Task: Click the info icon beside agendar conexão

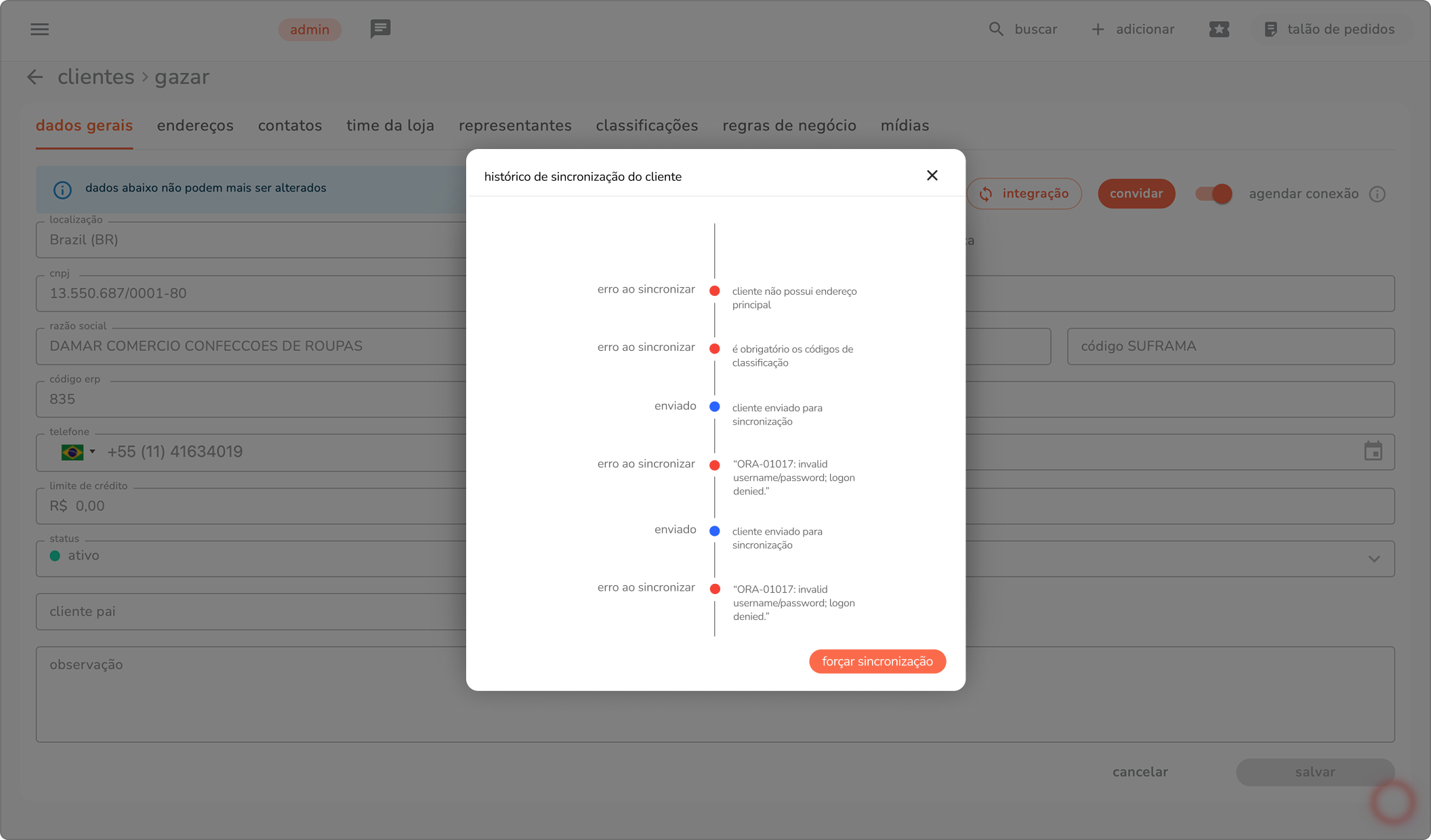Action: [1377, 194]
